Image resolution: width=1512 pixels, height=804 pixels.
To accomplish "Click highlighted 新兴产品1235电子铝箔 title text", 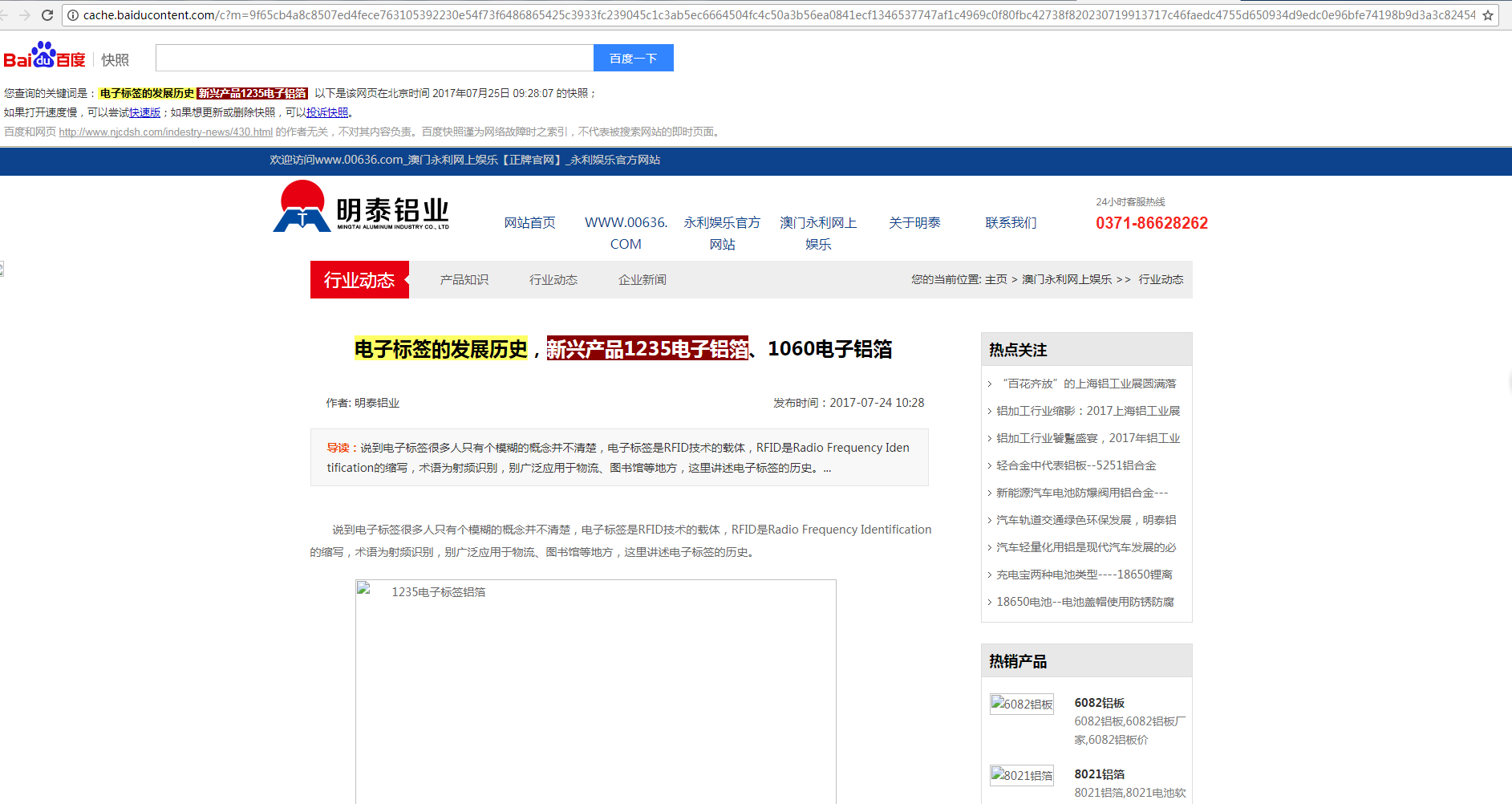I will coord(647,349).
